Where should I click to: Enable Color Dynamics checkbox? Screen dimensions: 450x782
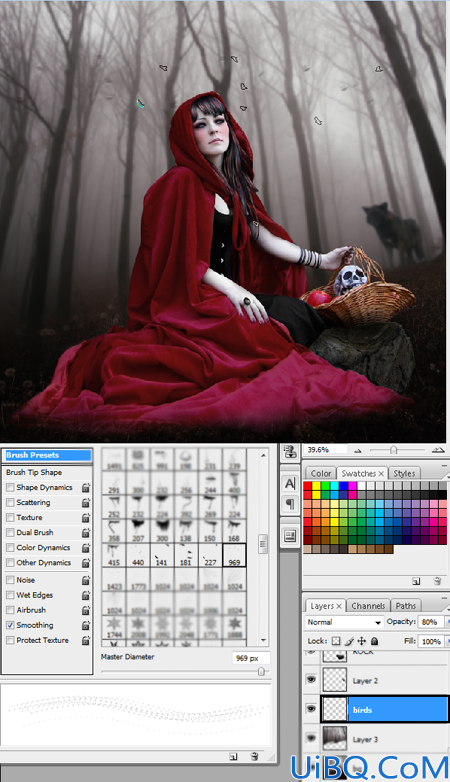pyautogui.click(x=10, y=547)
